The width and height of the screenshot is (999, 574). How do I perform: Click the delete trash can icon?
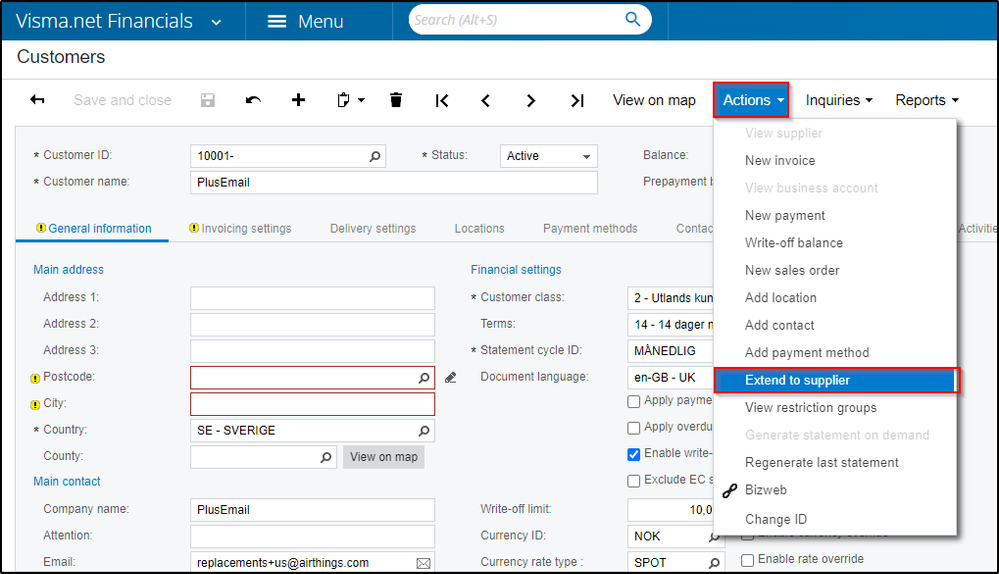[396, 100]
